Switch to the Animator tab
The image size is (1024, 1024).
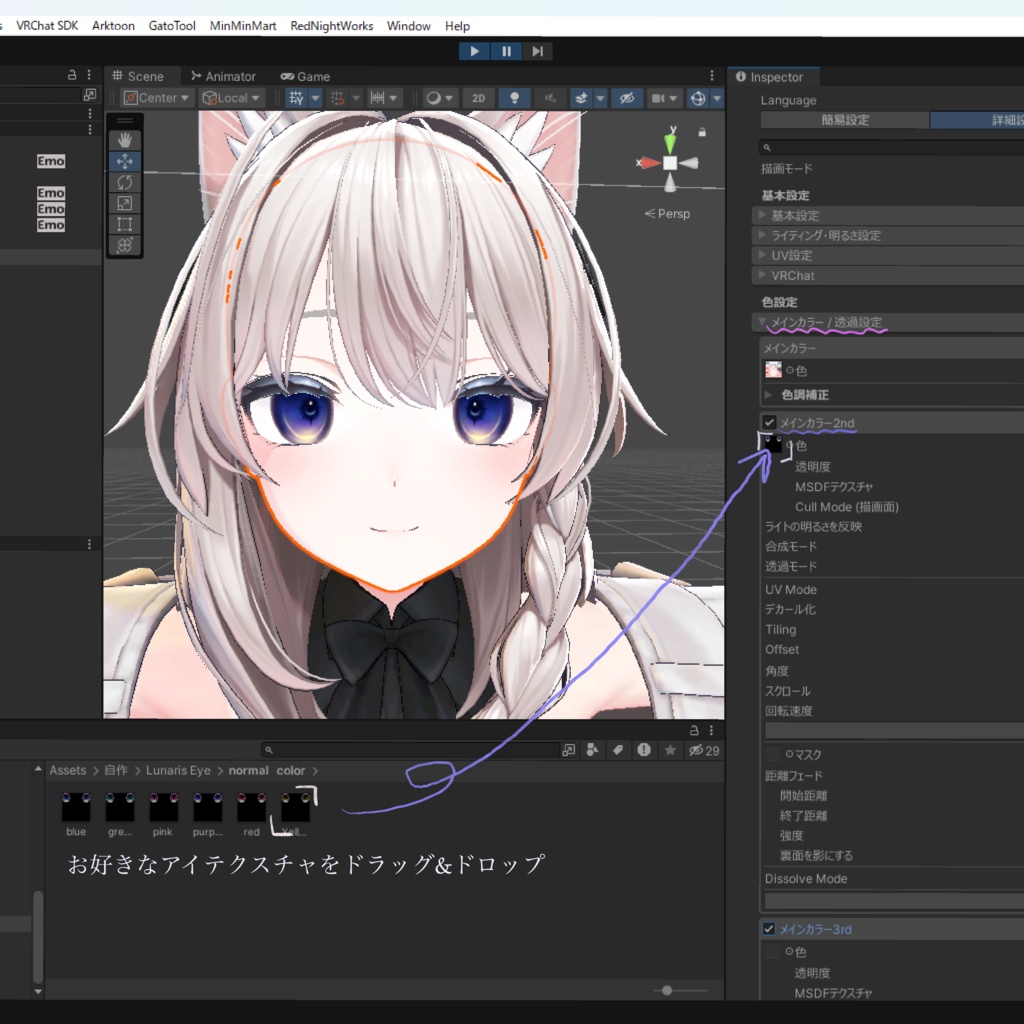tap(223, 76)
